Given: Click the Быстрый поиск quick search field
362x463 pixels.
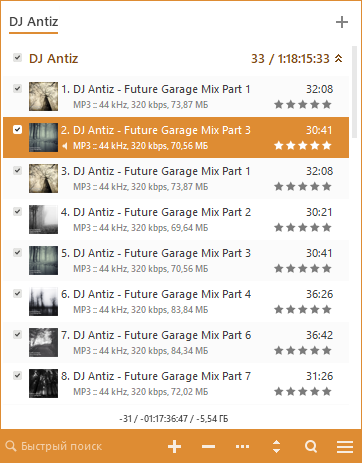Looking at the screenshot, I should (62, 446).
